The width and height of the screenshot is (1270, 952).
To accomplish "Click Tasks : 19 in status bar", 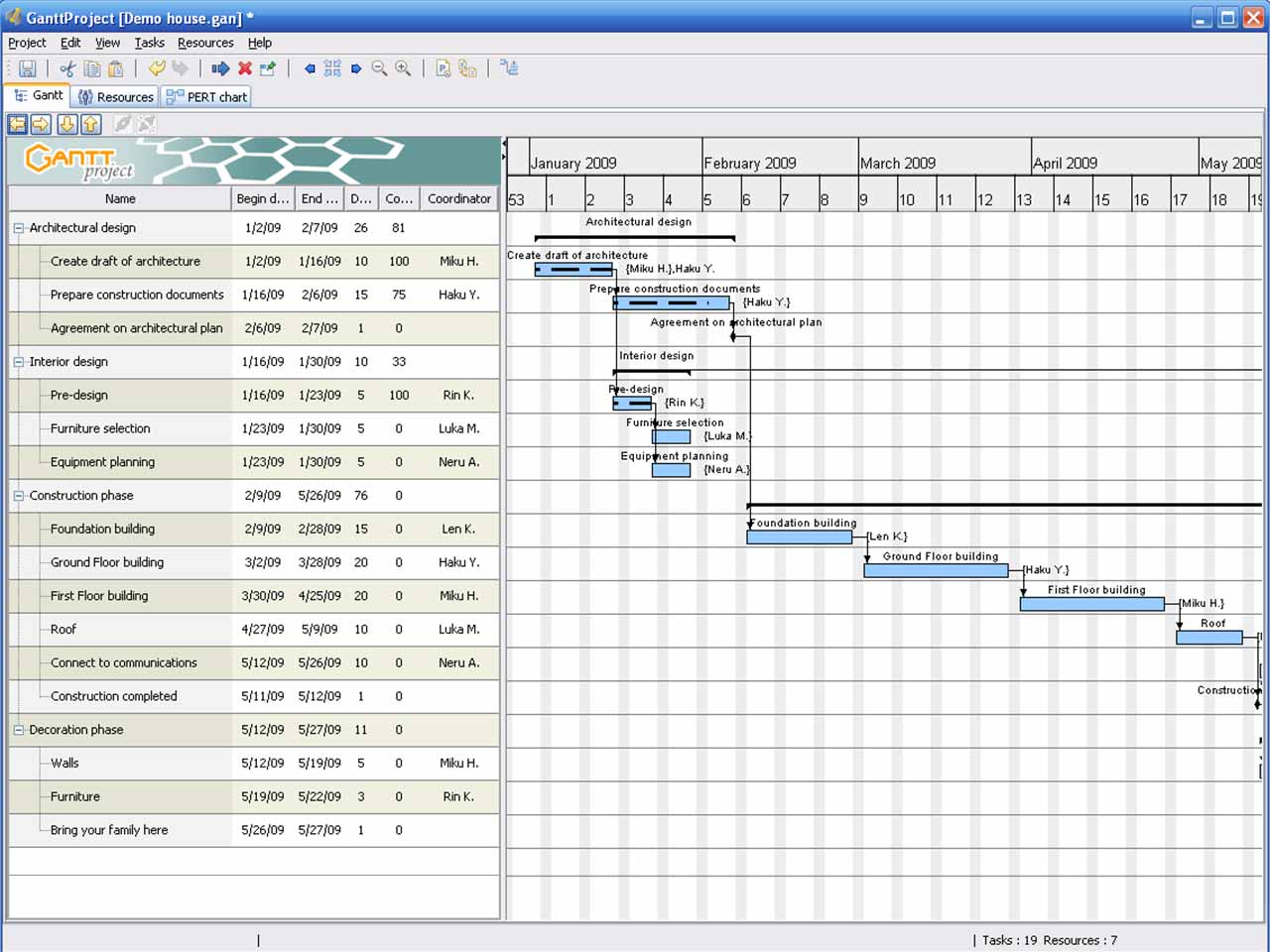I will [x=1010, y=940].
